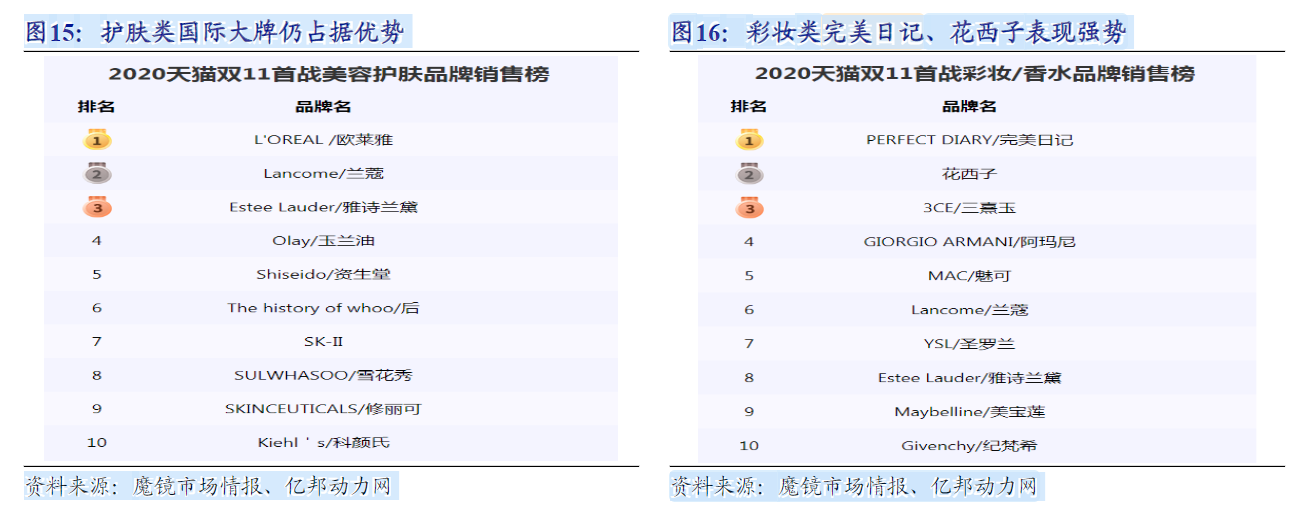The width and height of the screenshot is (1304, 510).
Task: Select the GIORGIO ARMANI/阿玛尼 row
Action: [x=969, y=241]
